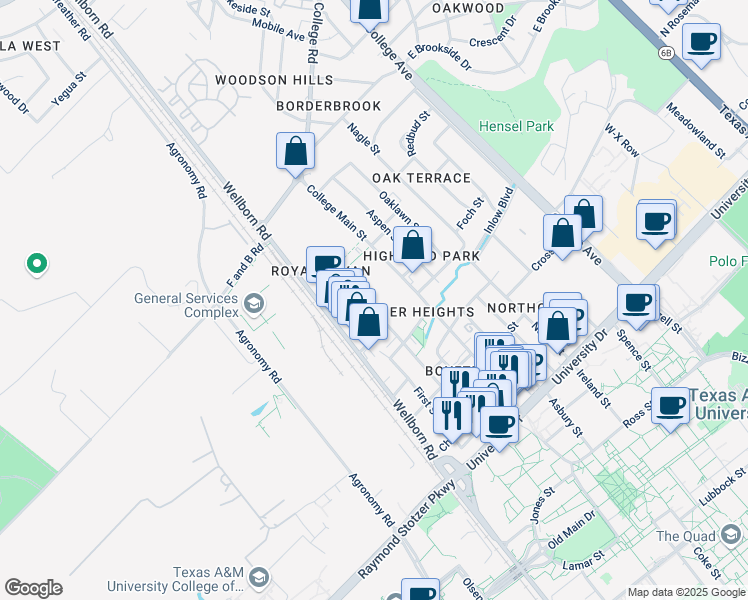
Task: Click the General Services Complex graduation cap icon
Action: (x=253, y=304)
